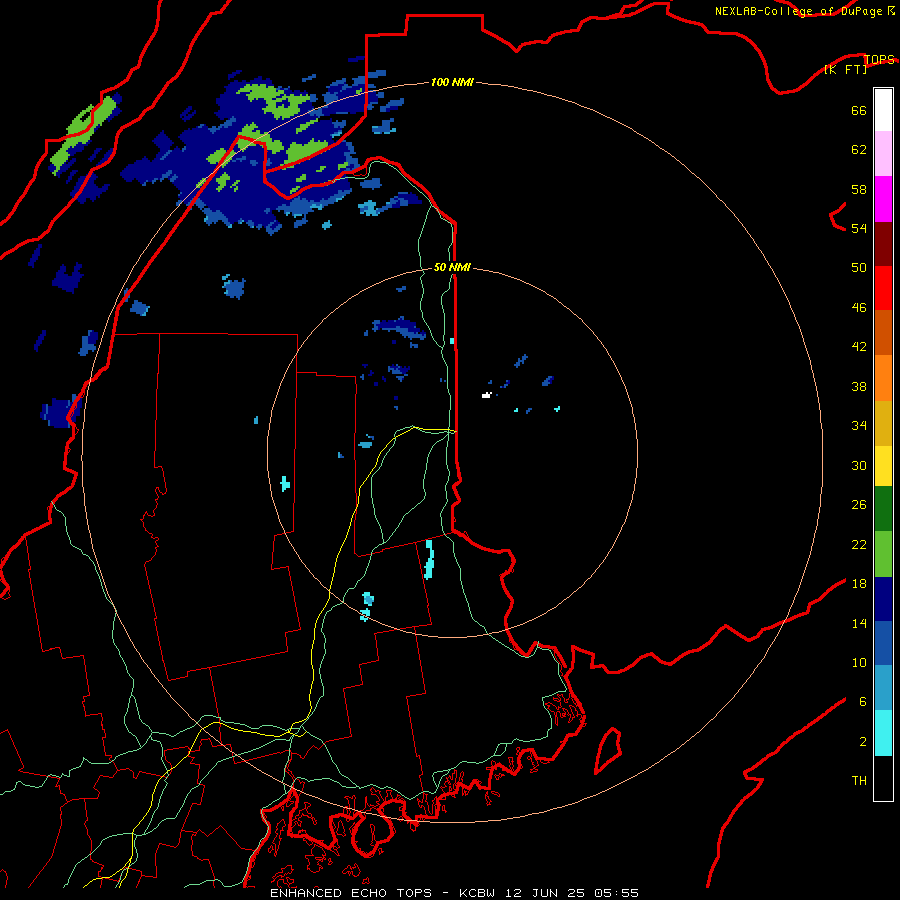Click the TOPS legend title
Image resolution: width=900 pixels, height=900 pixels.
(x=879, y=59)
